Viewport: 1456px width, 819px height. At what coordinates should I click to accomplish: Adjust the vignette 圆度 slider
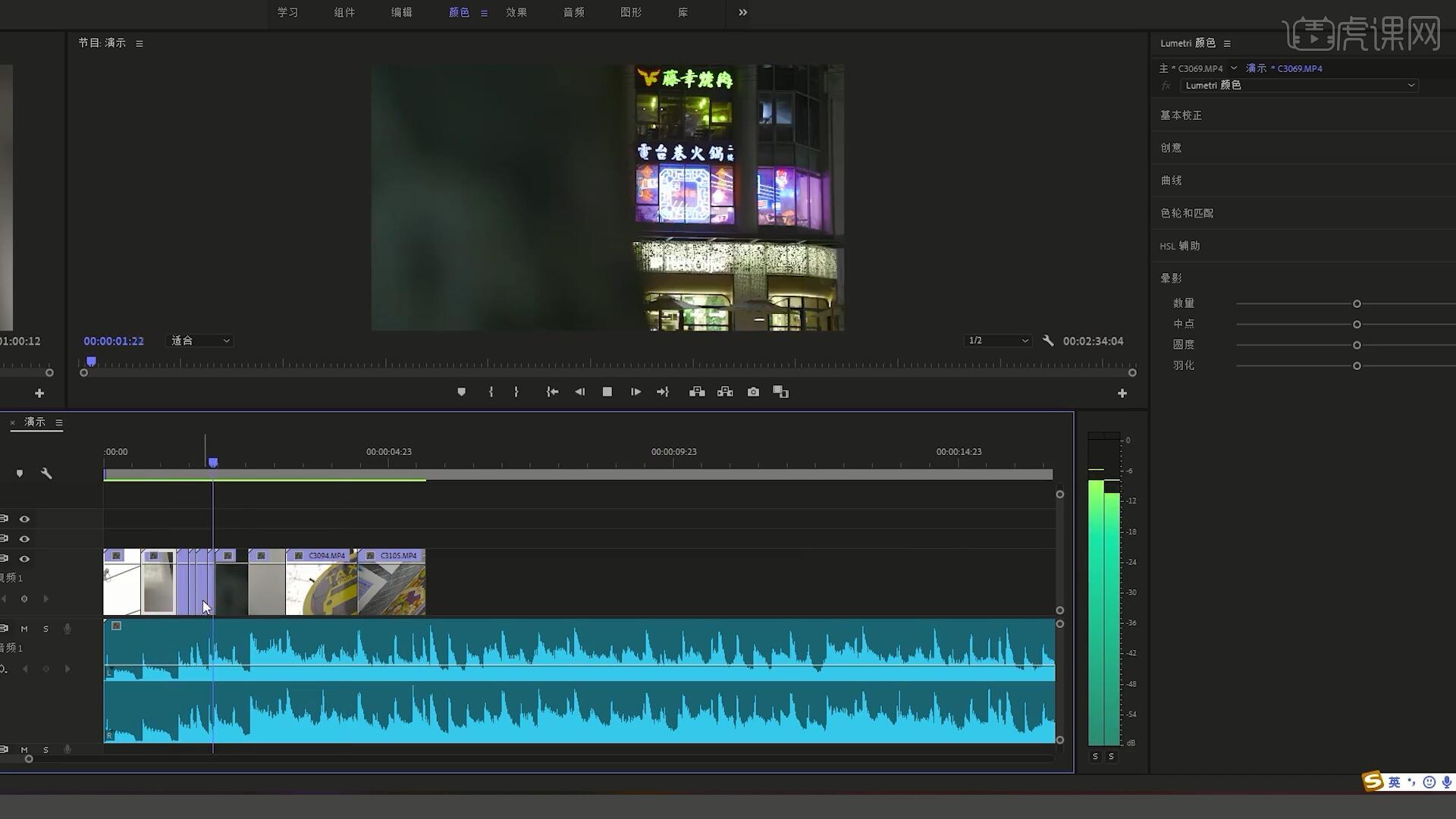pyautogui.click(x=1357, y=345)
